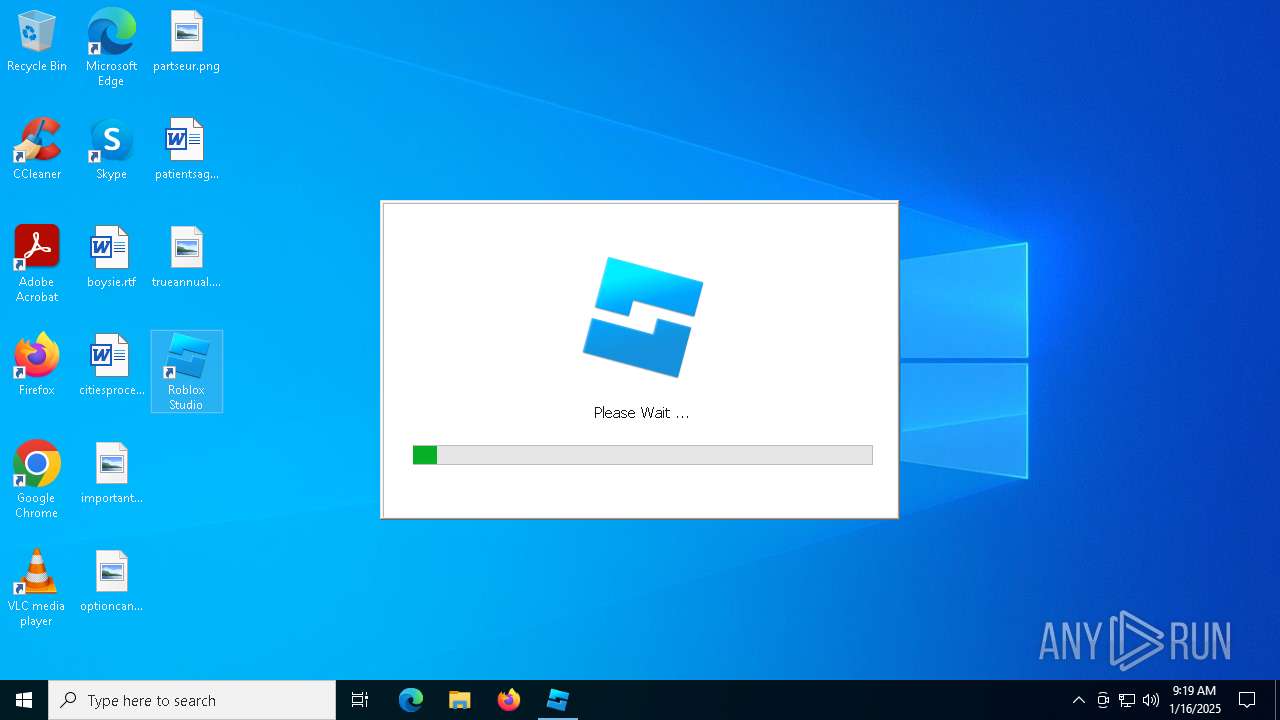Select the Microsoft Edge desktop shortcut

pyautogui.click(x=111, y=48)
